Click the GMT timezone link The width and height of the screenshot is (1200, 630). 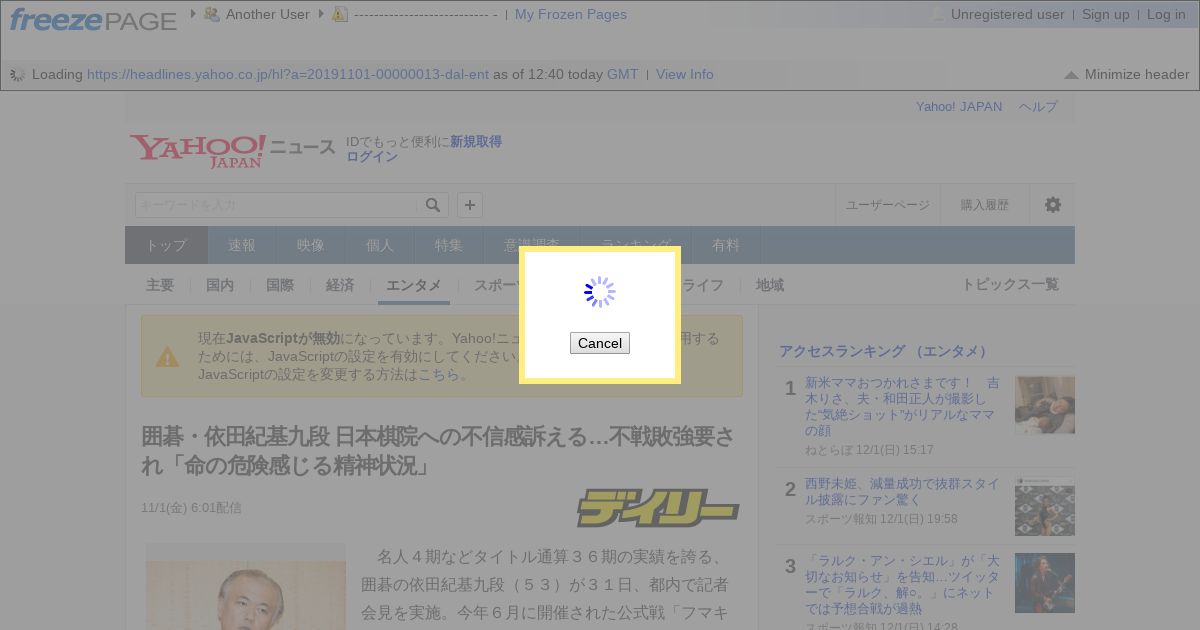pos(622,74)
